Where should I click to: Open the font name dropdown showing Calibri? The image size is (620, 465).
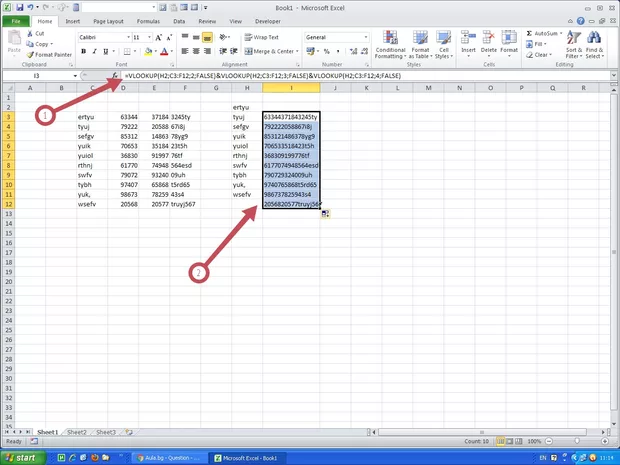click(103, 37)
